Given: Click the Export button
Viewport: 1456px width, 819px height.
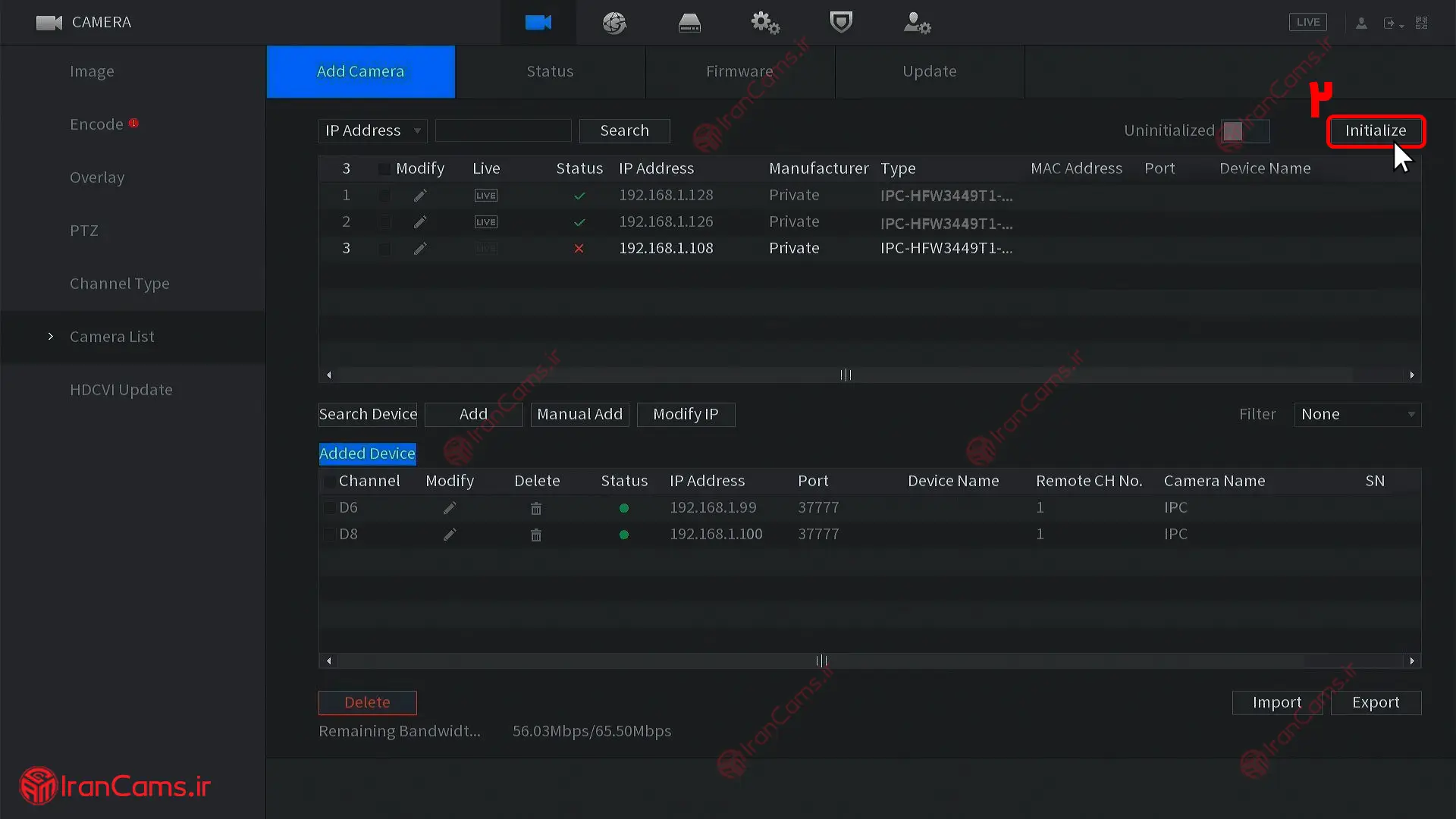Looking at the screenshot, I should tap(1376, 702).
